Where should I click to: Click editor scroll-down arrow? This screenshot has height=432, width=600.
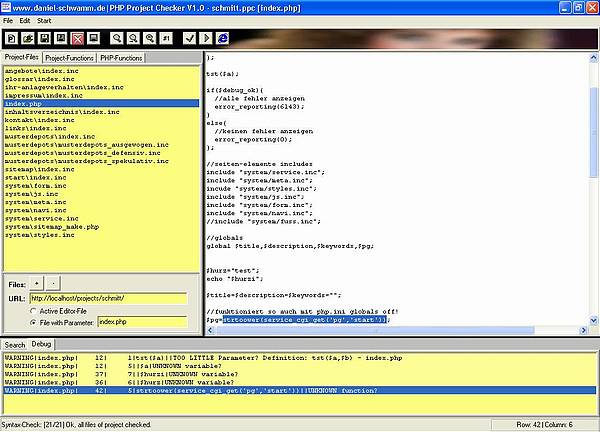pyautogui.click(x=593, y=321)
